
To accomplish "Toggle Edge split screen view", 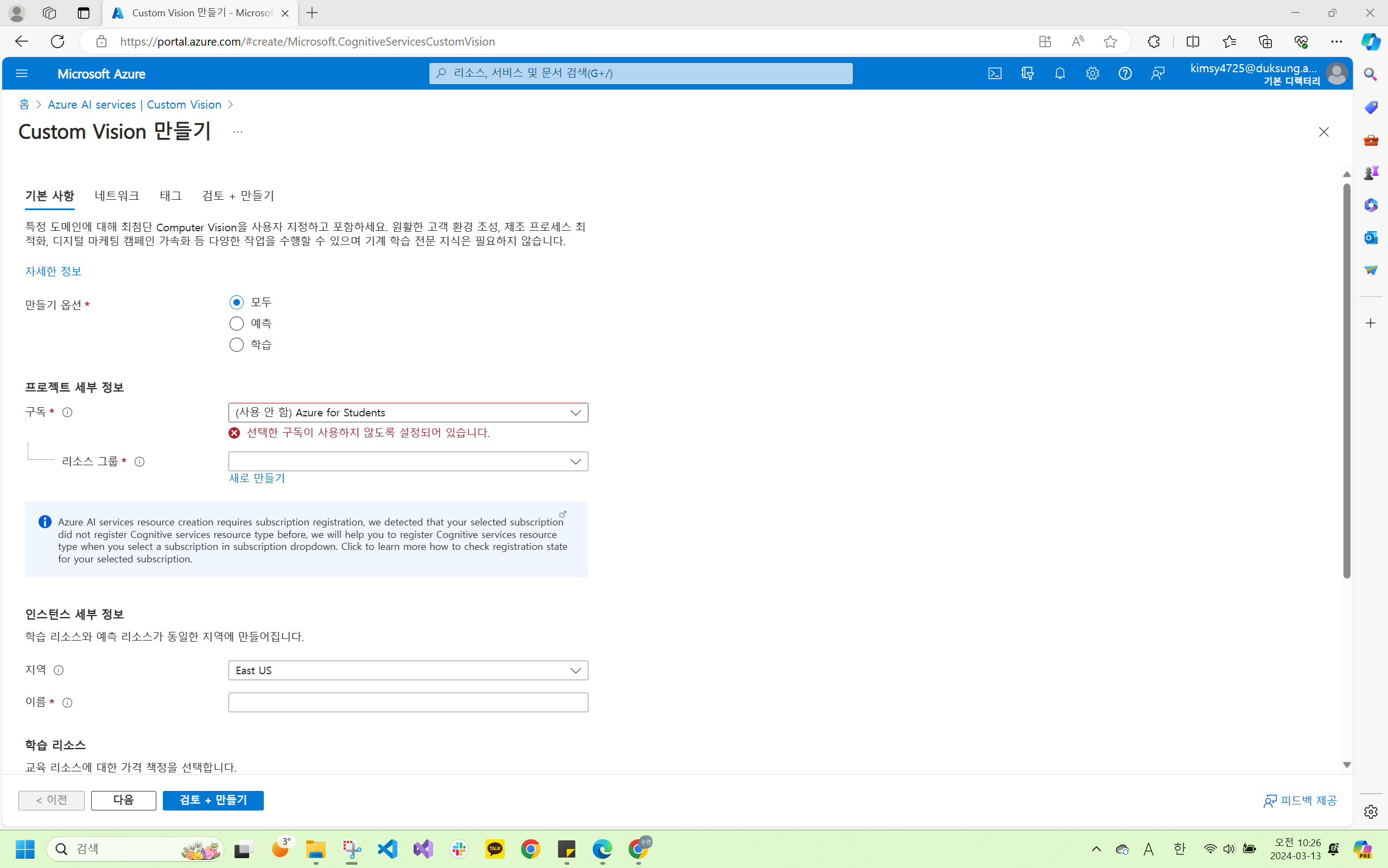I will pos(1193,41).
